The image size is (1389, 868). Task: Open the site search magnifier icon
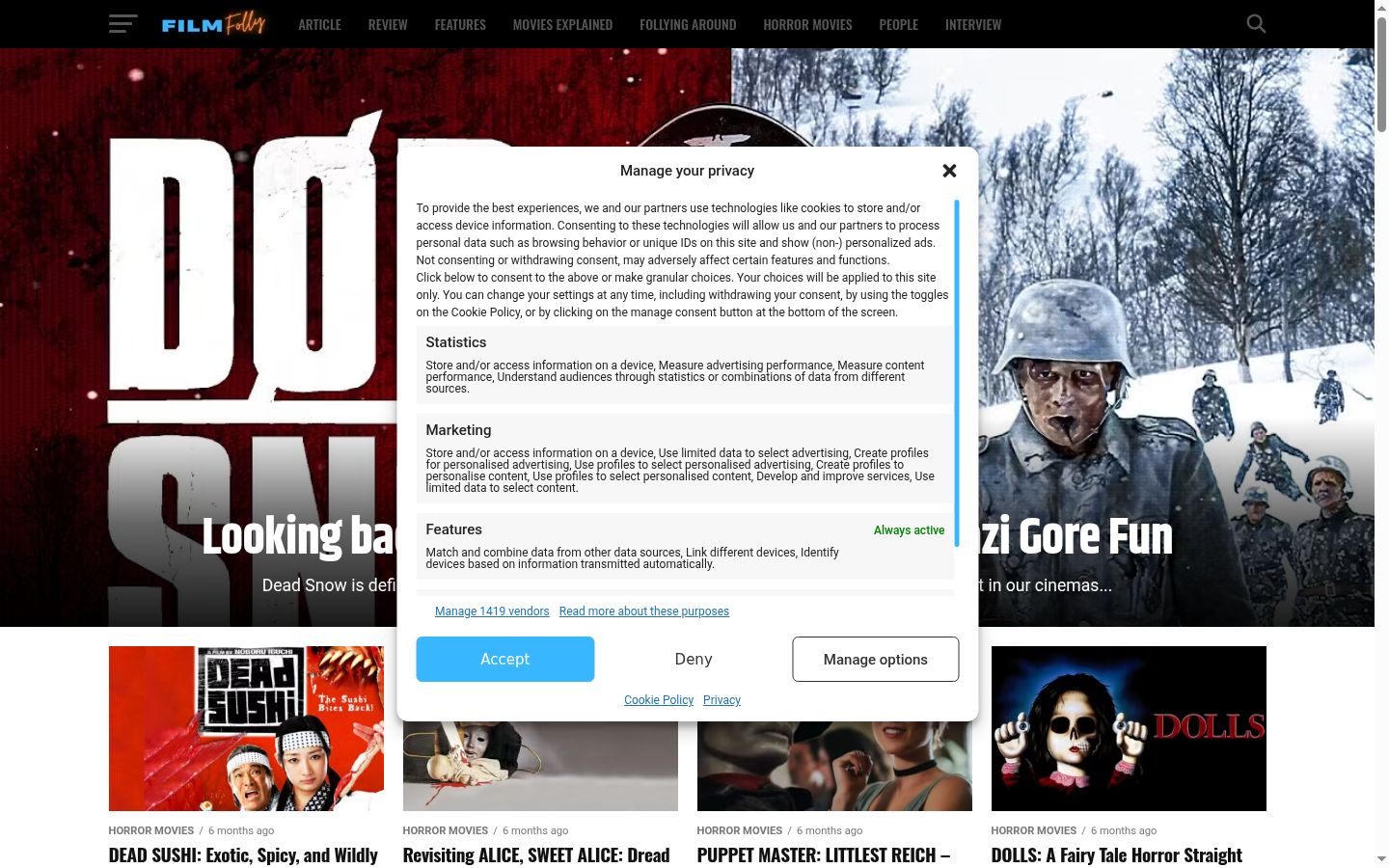click(x=1256, y=24)
